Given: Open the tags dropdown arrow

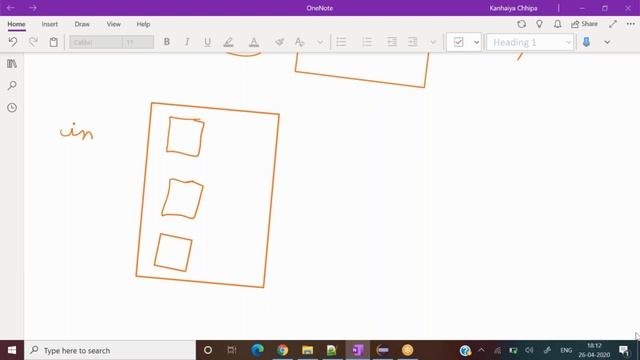Looking at the screenshot, I should [476, 42].
